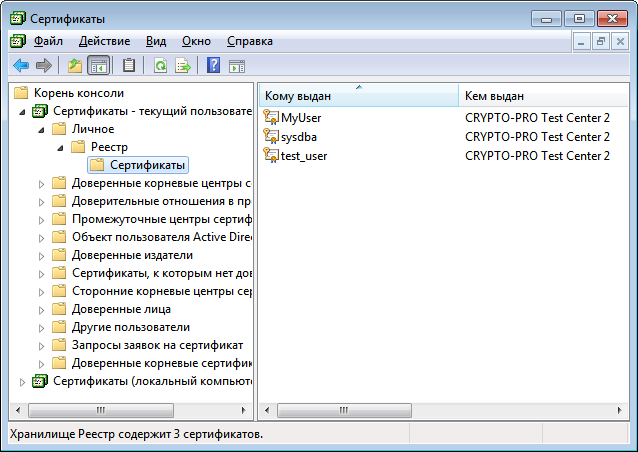The image size is (638, 452).
Task: Expand Доверенные издатели node
Action: [x=42, y=256]
